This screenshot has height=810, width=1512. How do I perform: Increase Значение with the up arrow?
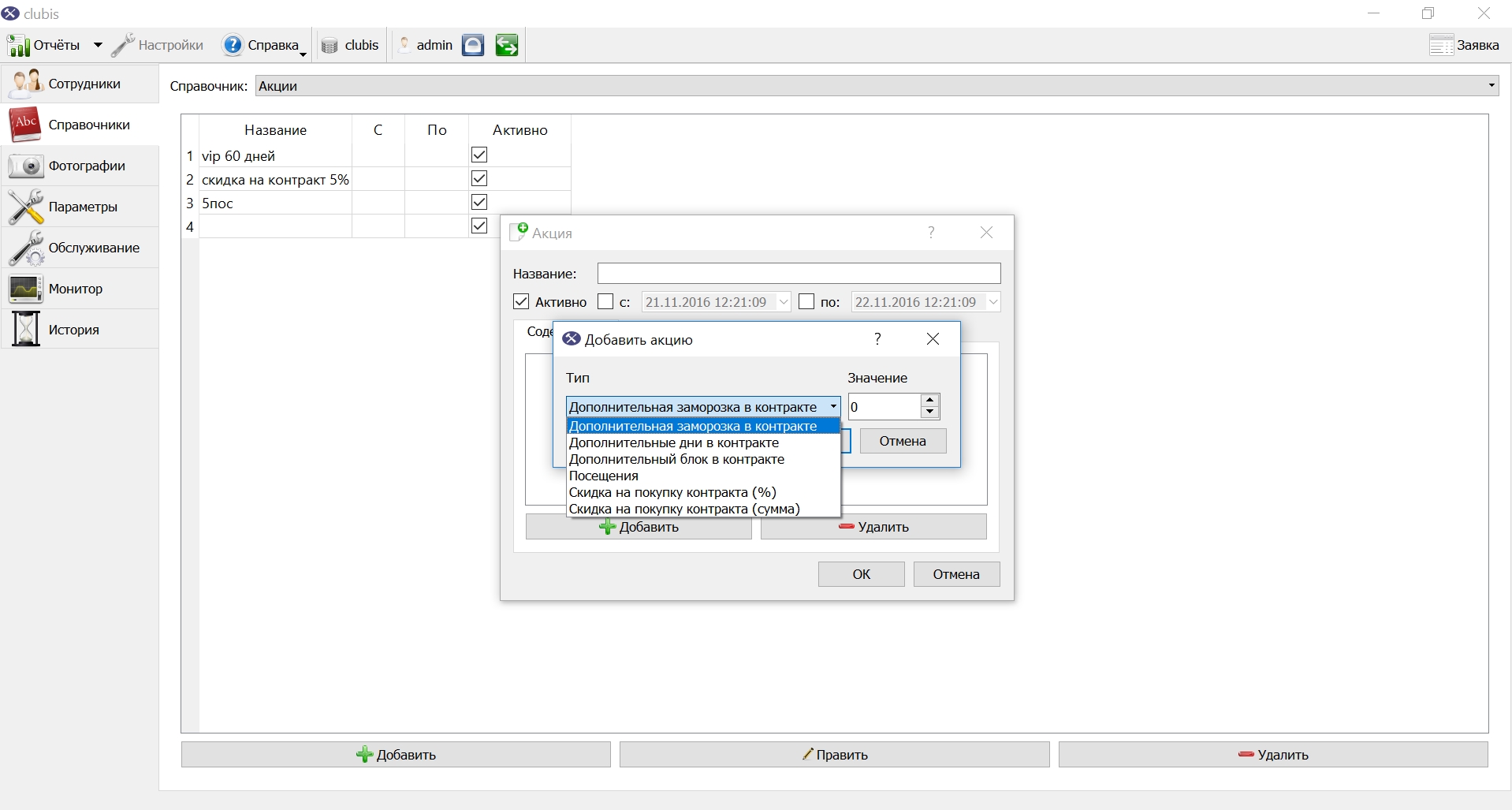(x=930, y=400)
